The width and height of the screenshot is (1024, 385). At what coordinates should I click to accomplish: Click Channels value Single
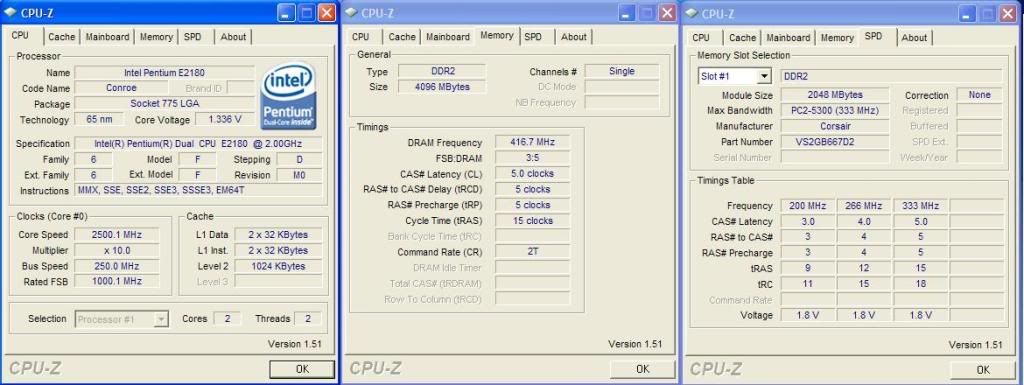(622, 71)
